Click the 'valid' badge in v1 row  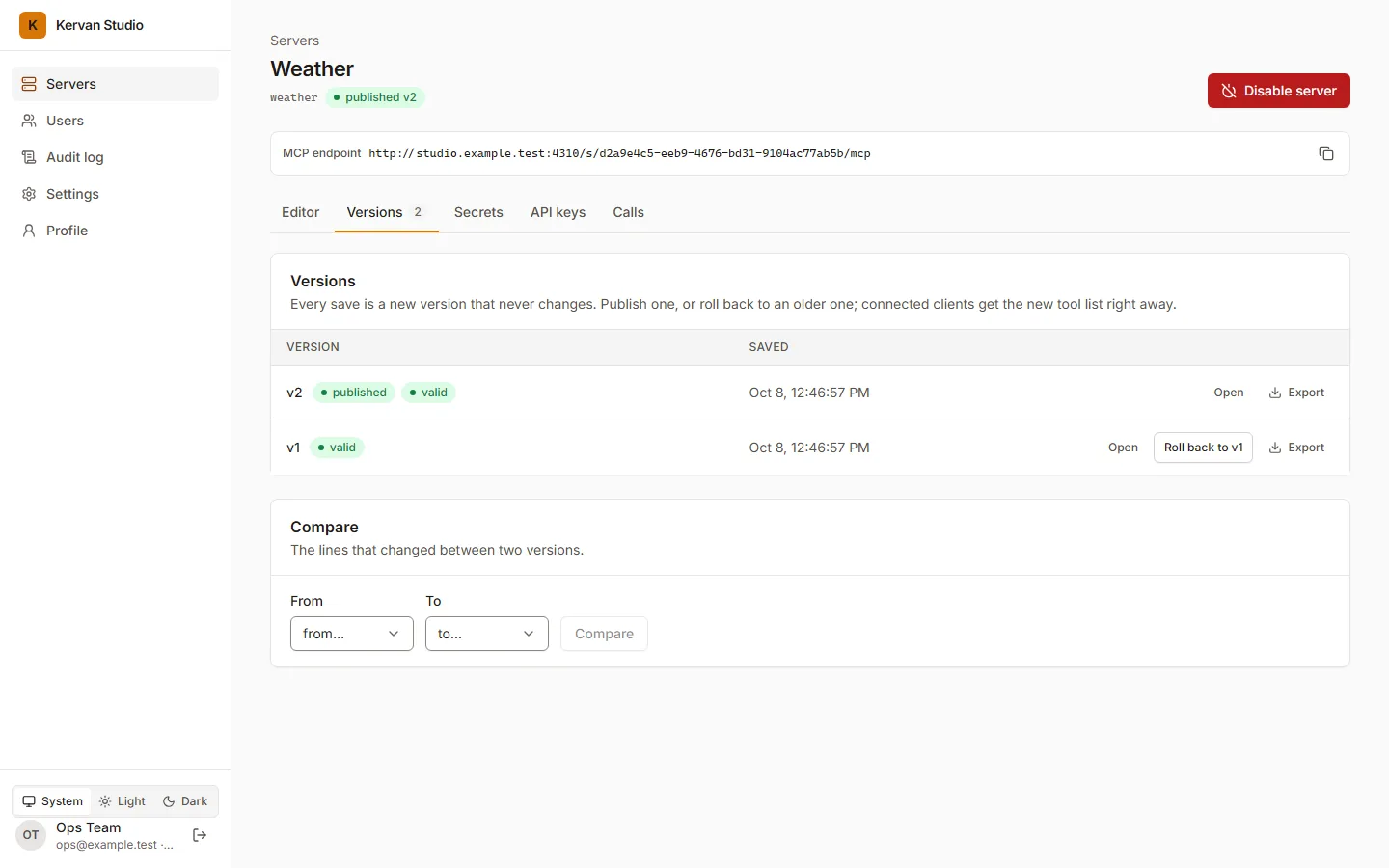[x=337, y=448]
